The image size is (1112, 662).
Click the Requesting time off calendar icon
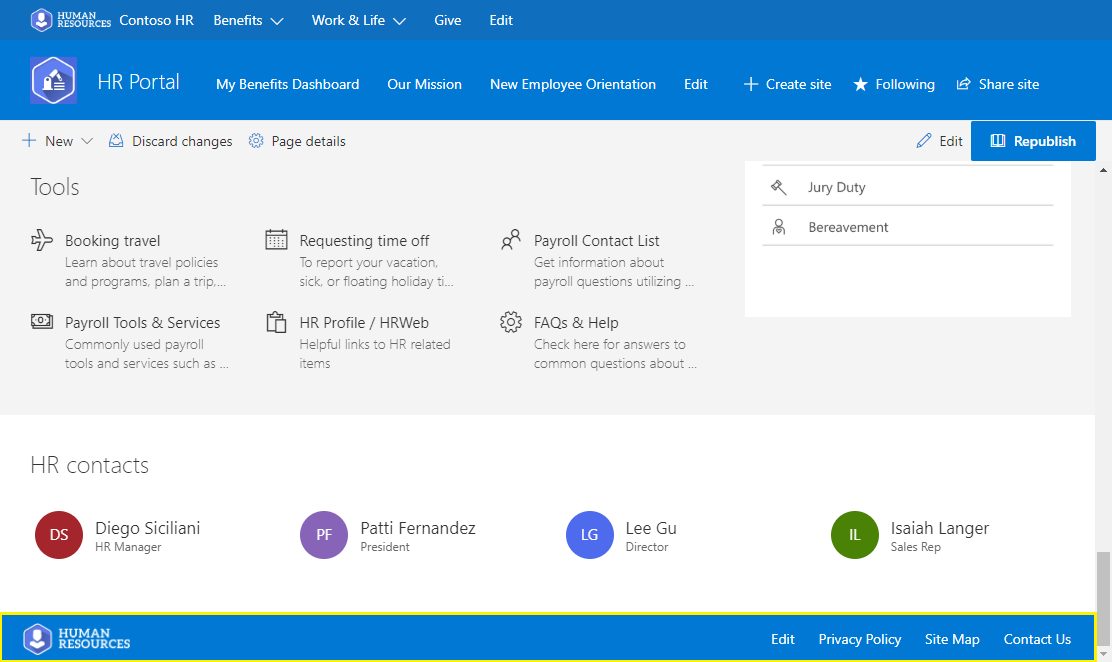pos(275,239)
